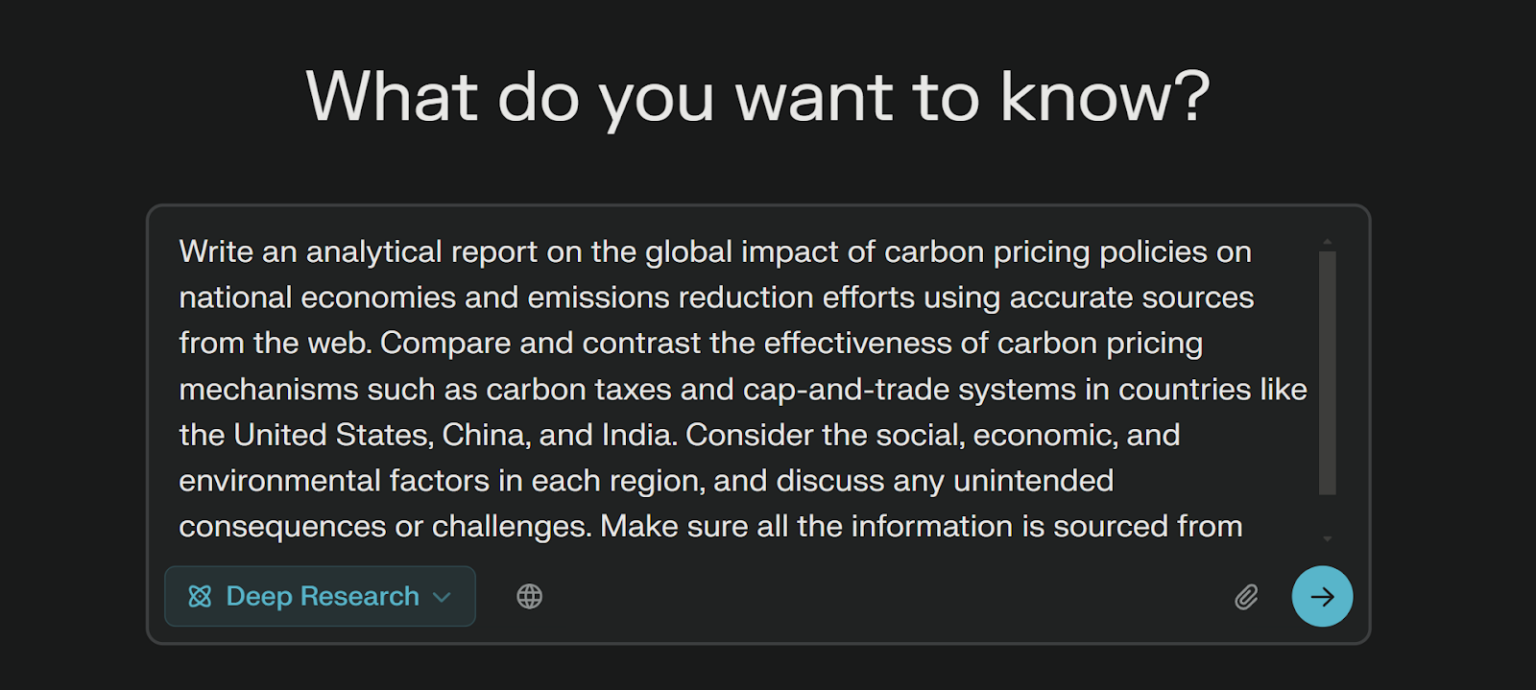Click the prompt box vertical scrollbar thumb
The height and width of the screenshot is (690, 1536).
pyautogui.click(x=1327, y=370)
